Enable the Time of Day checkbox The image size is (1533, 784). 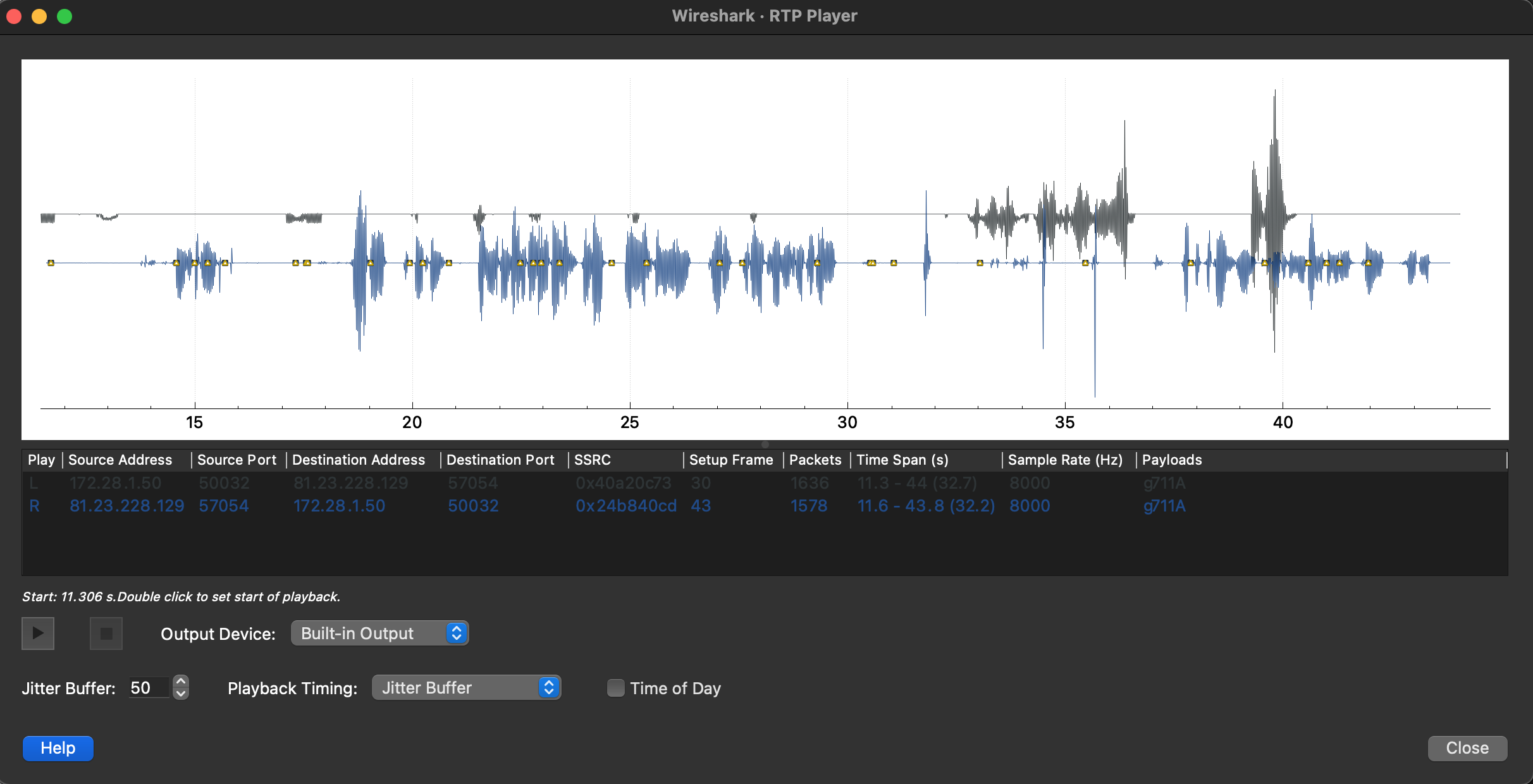click(615, 688)
